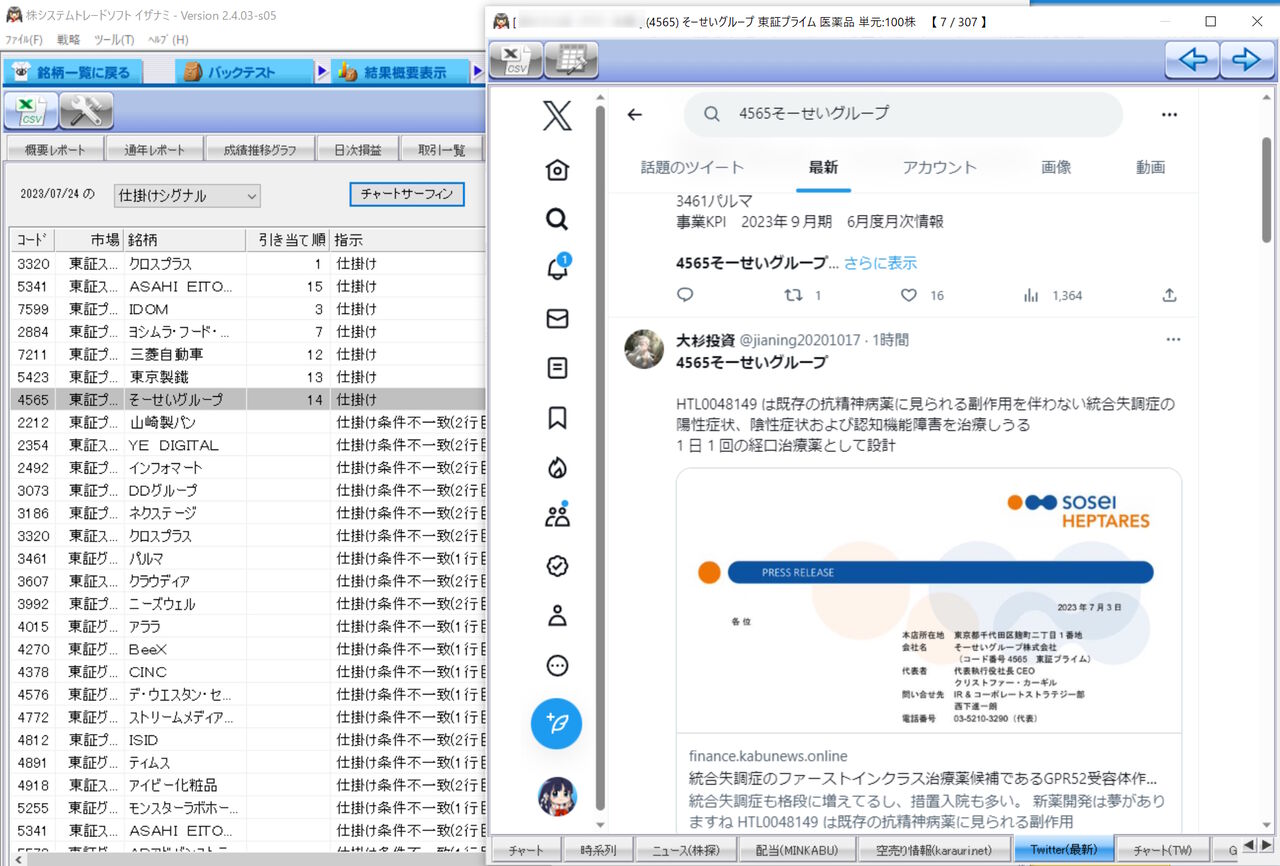Select the 話題のツイート tab
Viewport: 1280px width, 866px height.
692,167
